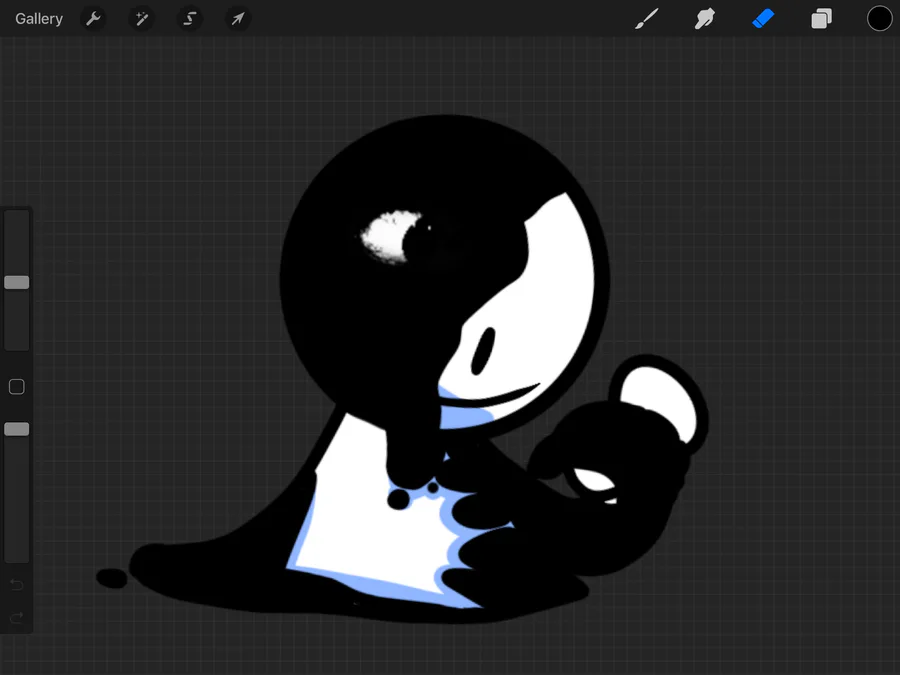Select the Eraser tool
This screenshot has width=900, height=675.
click(x=763, y=19)
